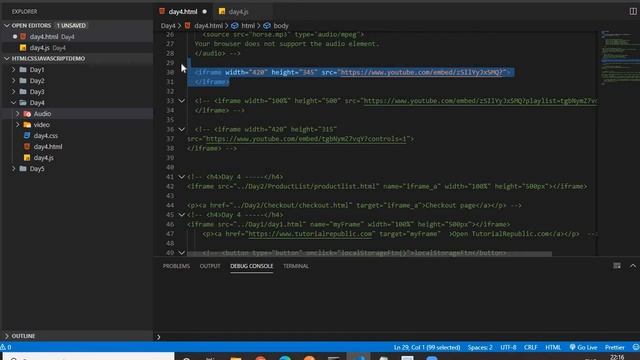Change language mode via HTML
This screenshot has width=640, height=360.
click(553, 347)
